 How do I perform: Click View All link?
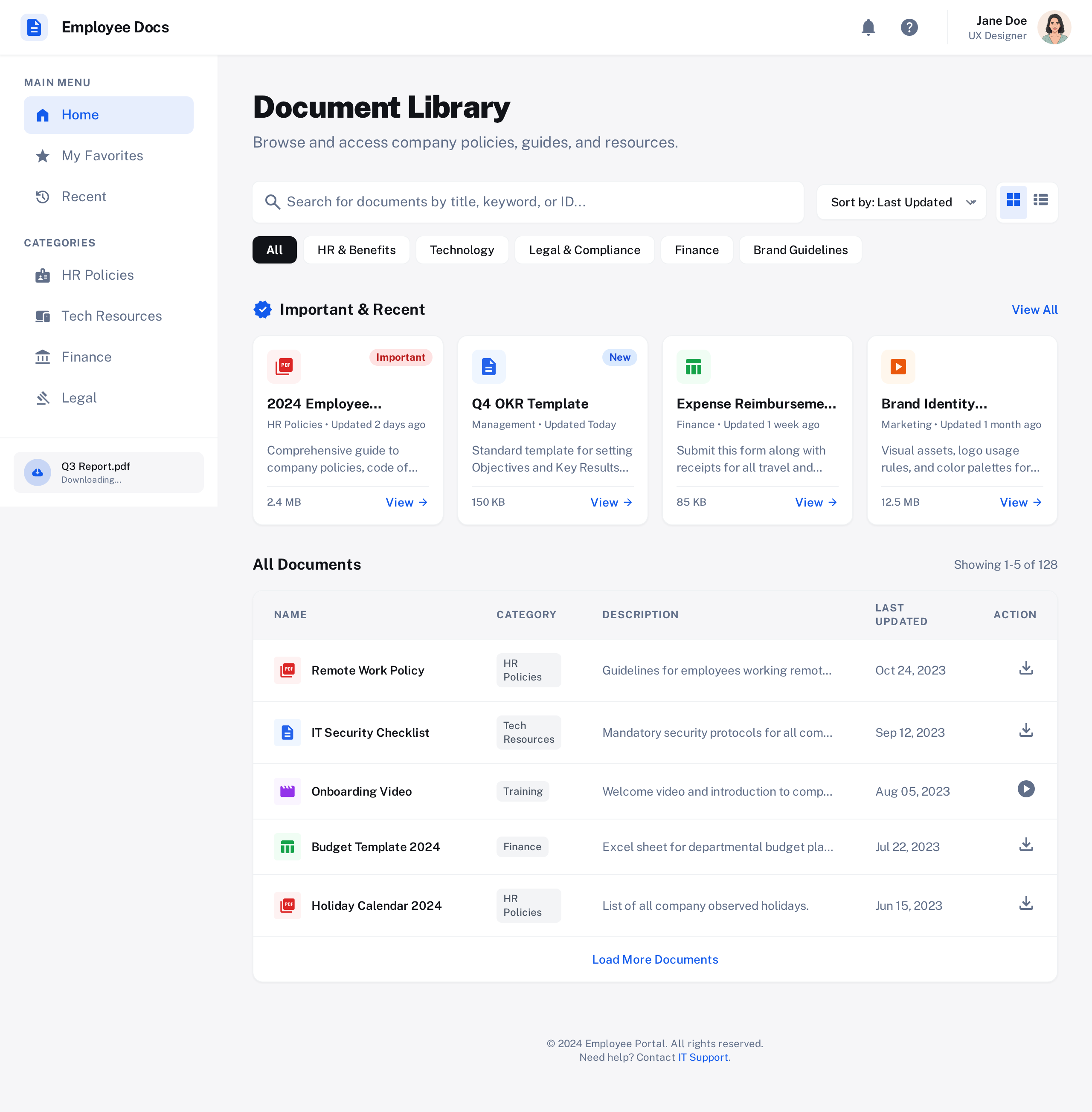pos(1034,310)
